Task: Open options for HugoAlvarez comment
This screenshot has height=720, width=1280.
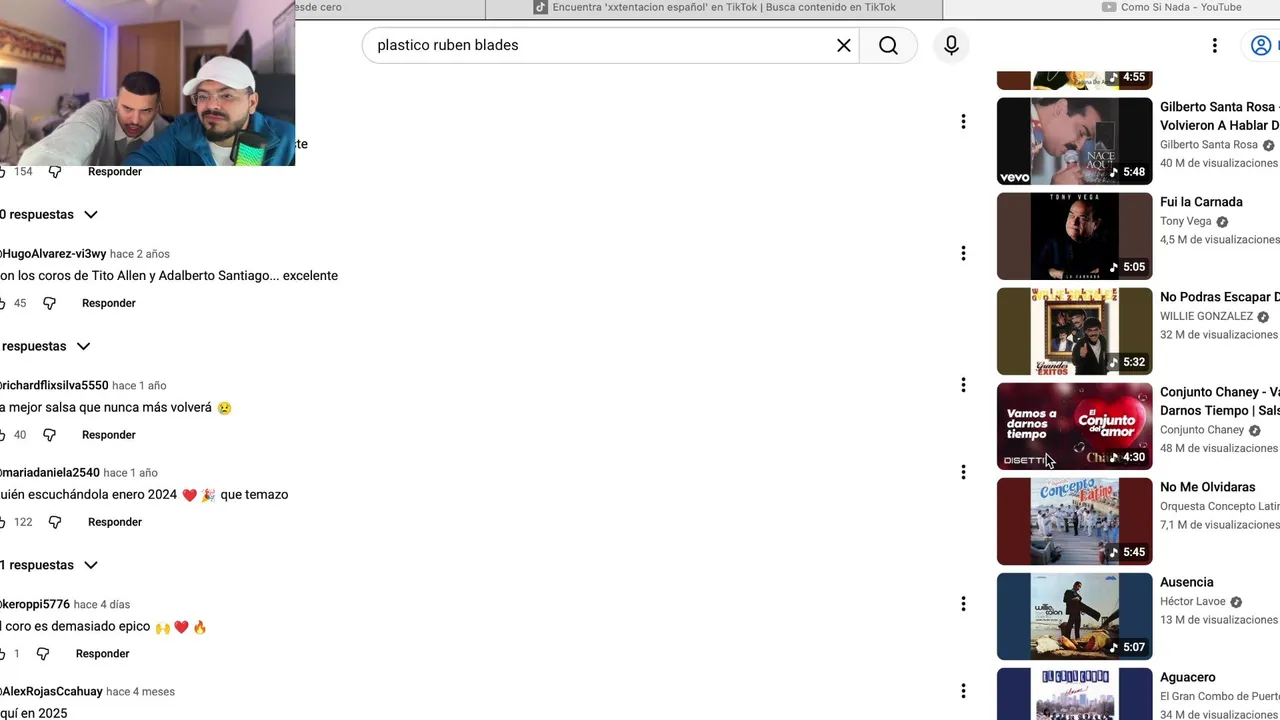Action: coord(963,253)
